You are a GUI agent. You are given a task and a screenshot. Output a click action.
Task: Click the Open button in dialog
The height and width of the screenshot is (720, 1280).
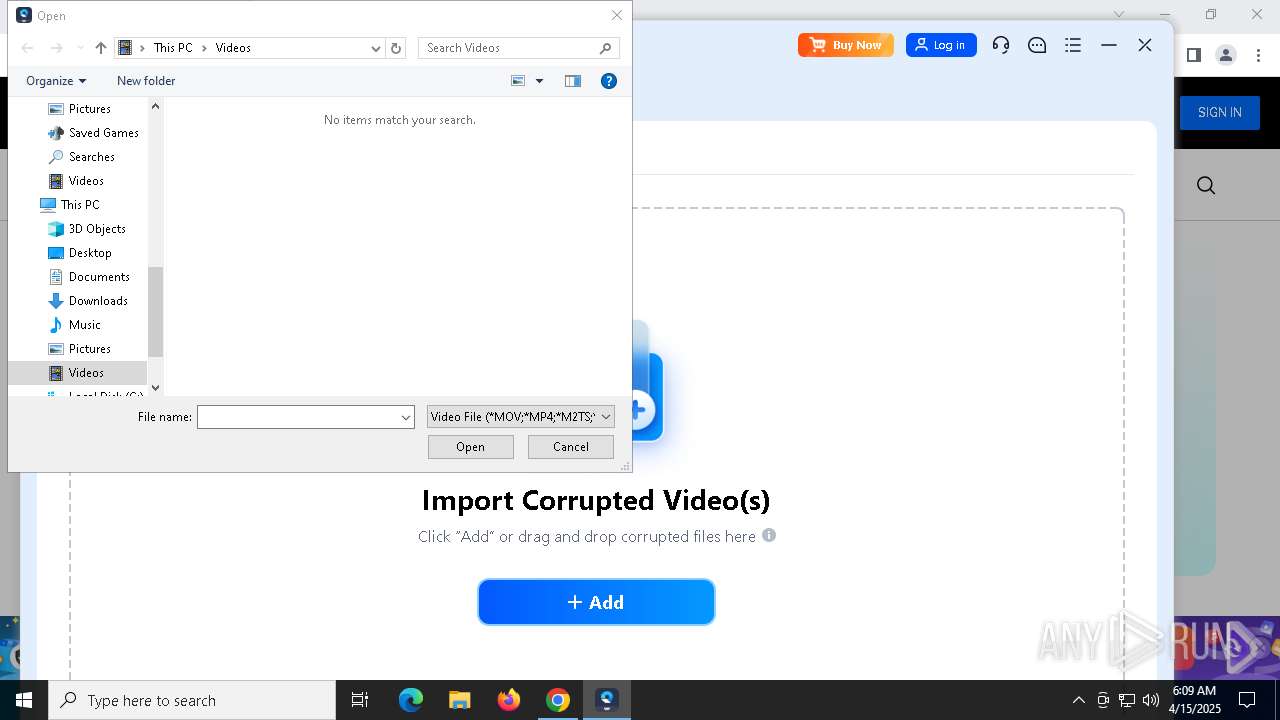pos(471,447)
